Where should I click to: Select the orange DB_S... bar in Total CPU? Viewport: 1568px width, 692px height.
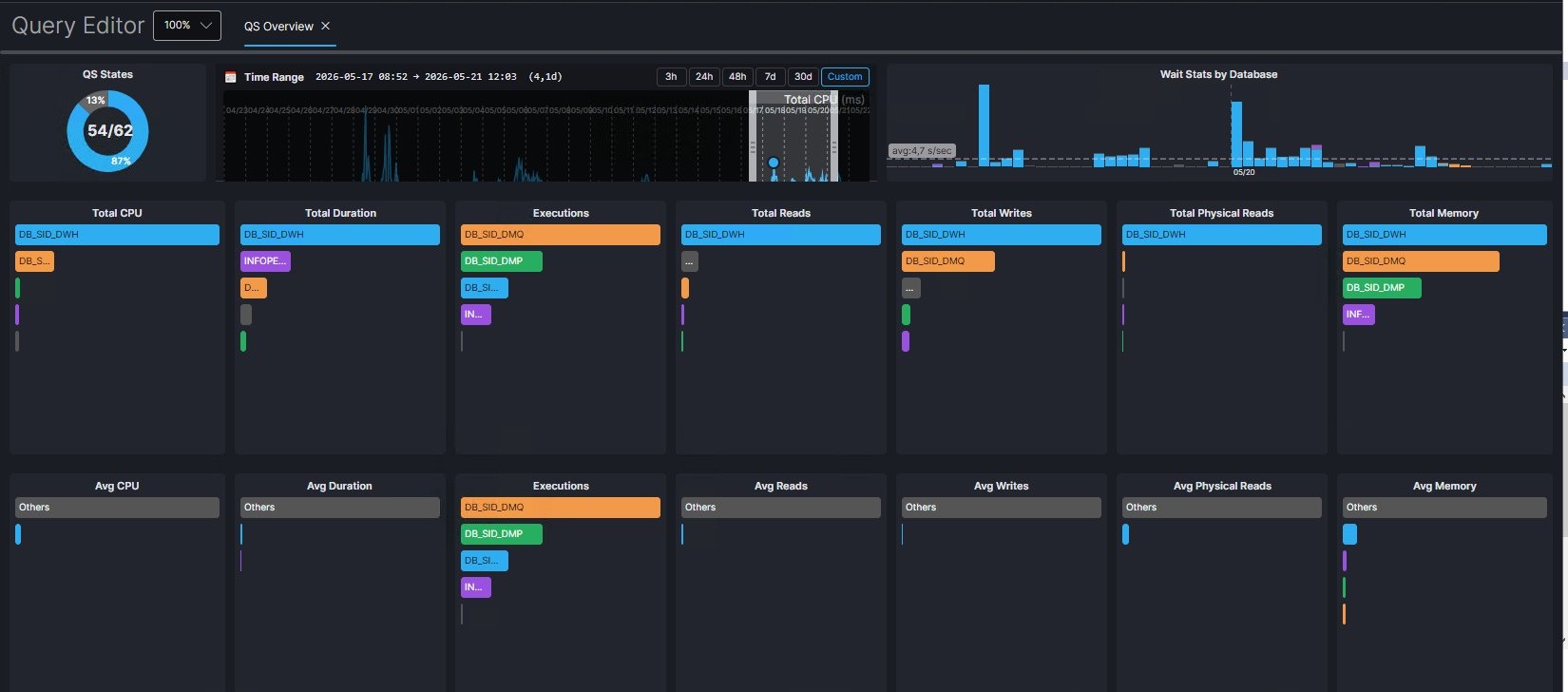[x=34, y=261]
